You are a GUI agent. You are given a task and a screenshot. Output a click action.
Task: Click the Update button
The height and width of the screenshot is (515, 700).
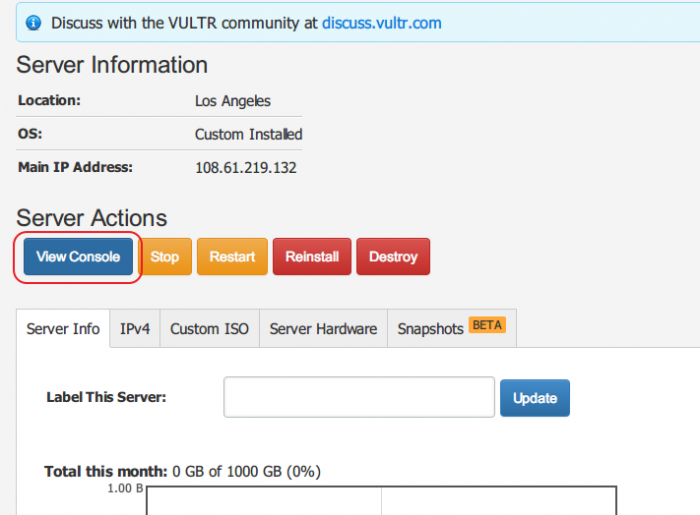tap(535, 398)
